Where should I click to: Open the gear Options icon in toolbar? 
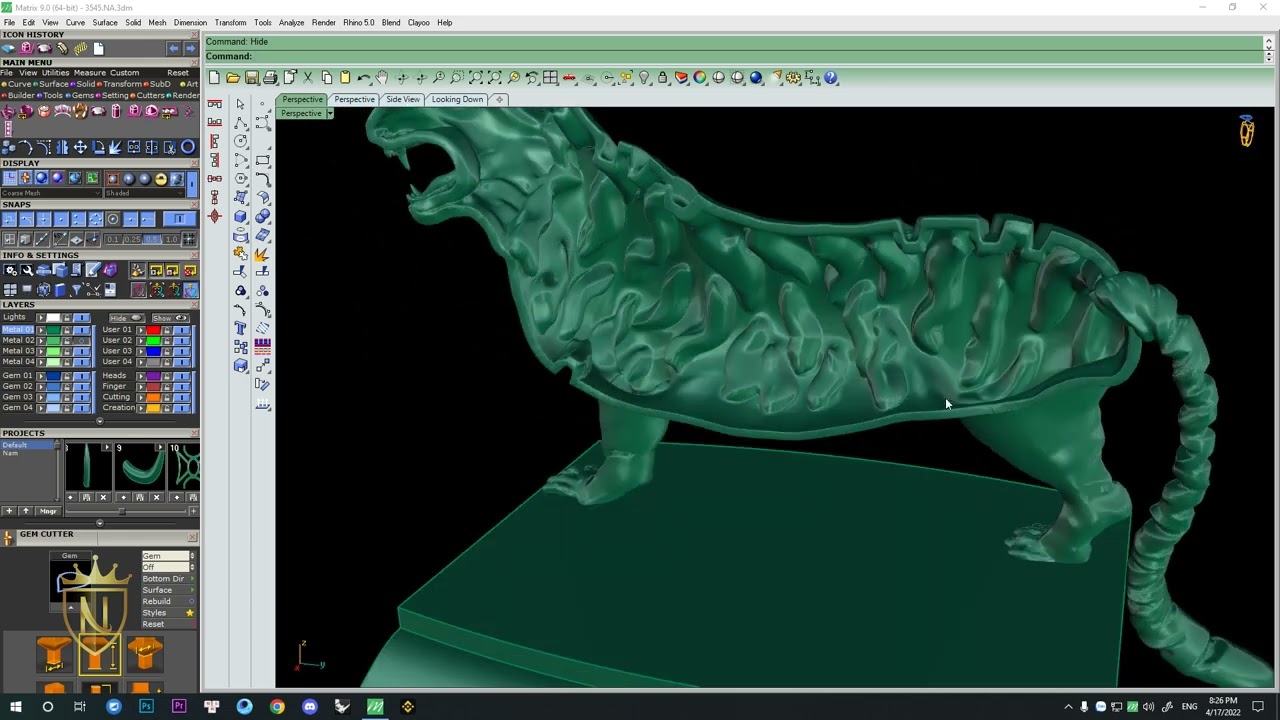coord(793,78)
